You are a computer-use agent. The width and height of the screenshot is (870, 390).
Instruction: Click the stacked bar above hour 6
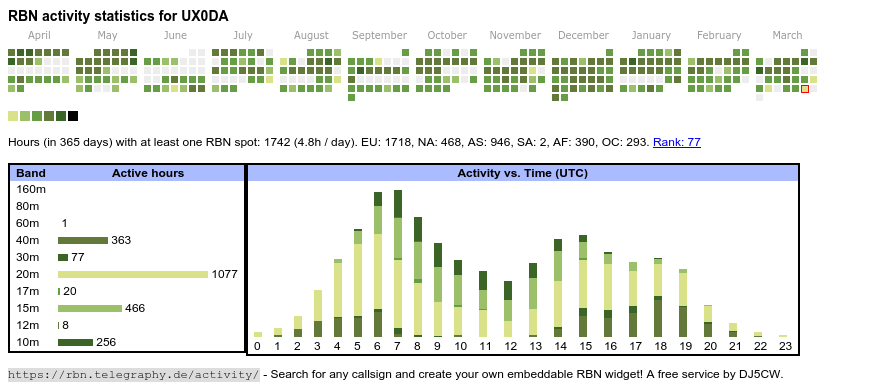click(x=378, y=265)
